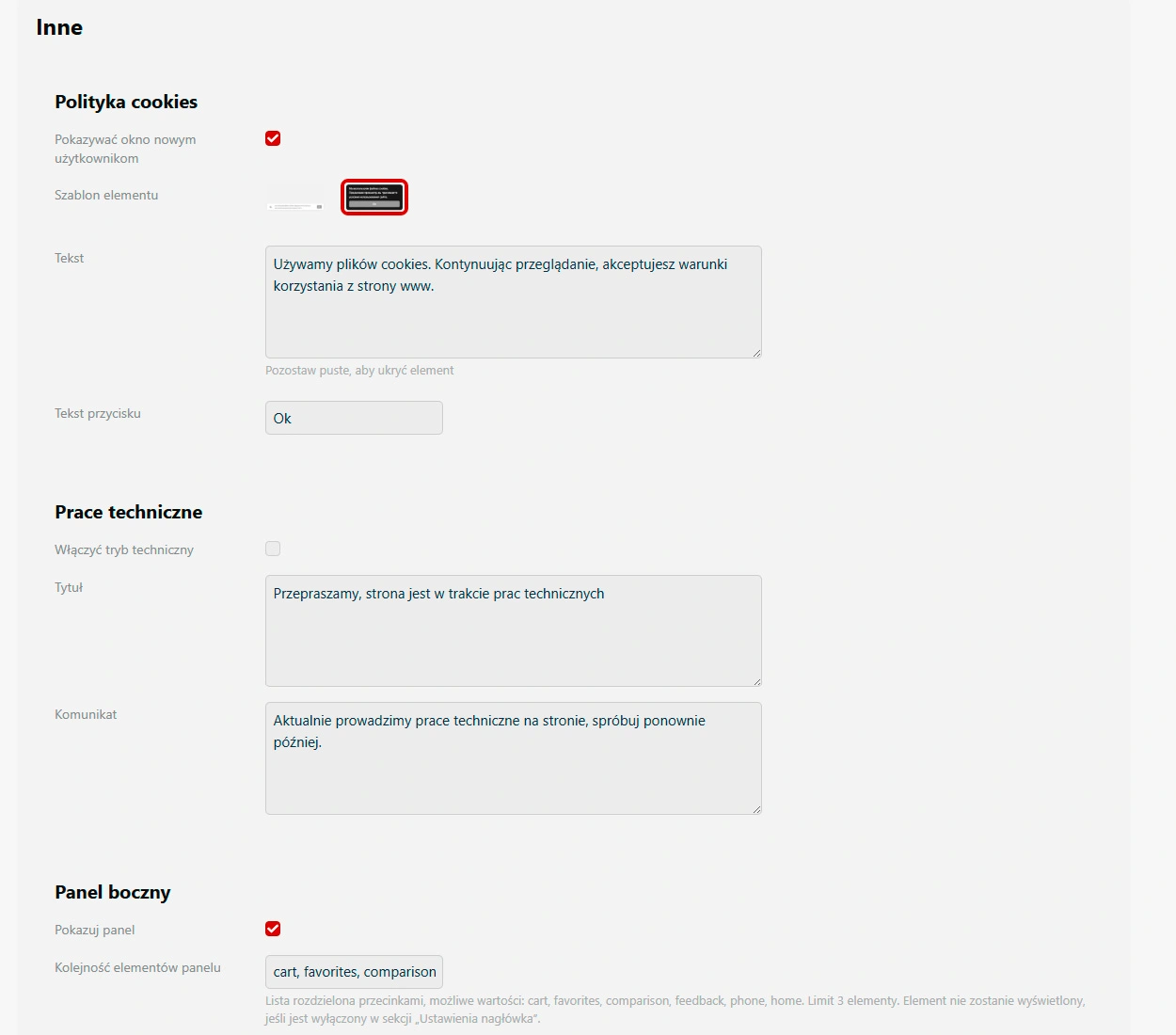This screenshot has width=1176, height=1035.
Task: Click resize grip of Komunikat text area
Action: [757, 807]
